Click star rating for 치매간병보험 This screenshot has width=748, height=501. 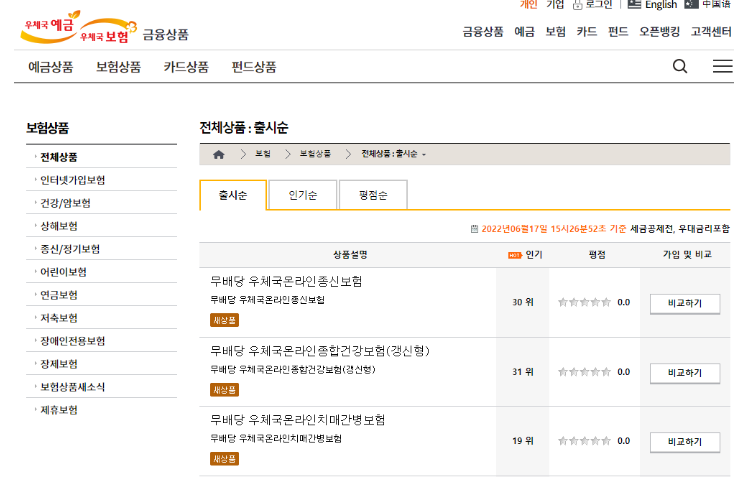[584, 441]
